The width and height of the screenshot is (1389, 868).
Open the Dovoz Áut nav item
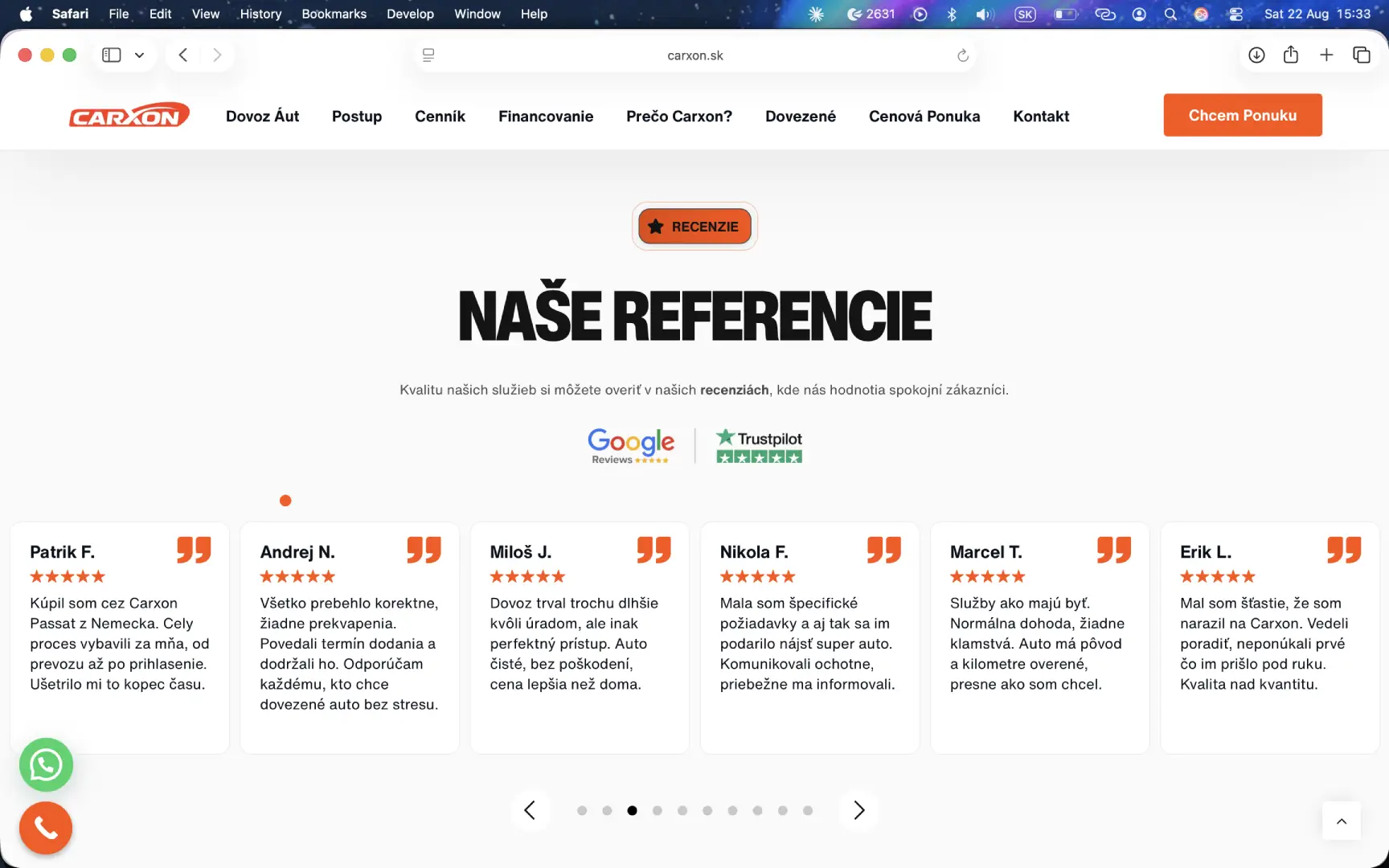(262, 117)
